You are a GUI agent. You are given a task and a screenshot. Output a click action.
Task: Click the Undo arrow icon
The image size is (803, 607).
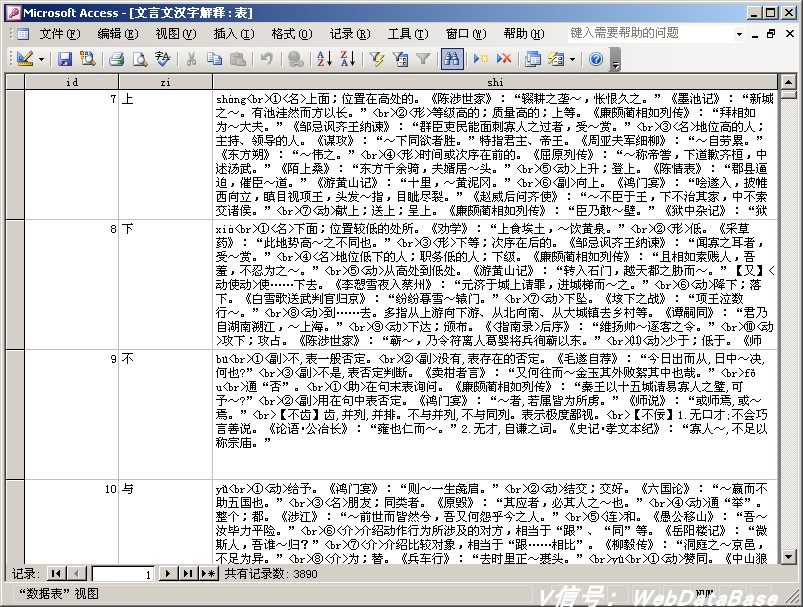coord(266,59)
